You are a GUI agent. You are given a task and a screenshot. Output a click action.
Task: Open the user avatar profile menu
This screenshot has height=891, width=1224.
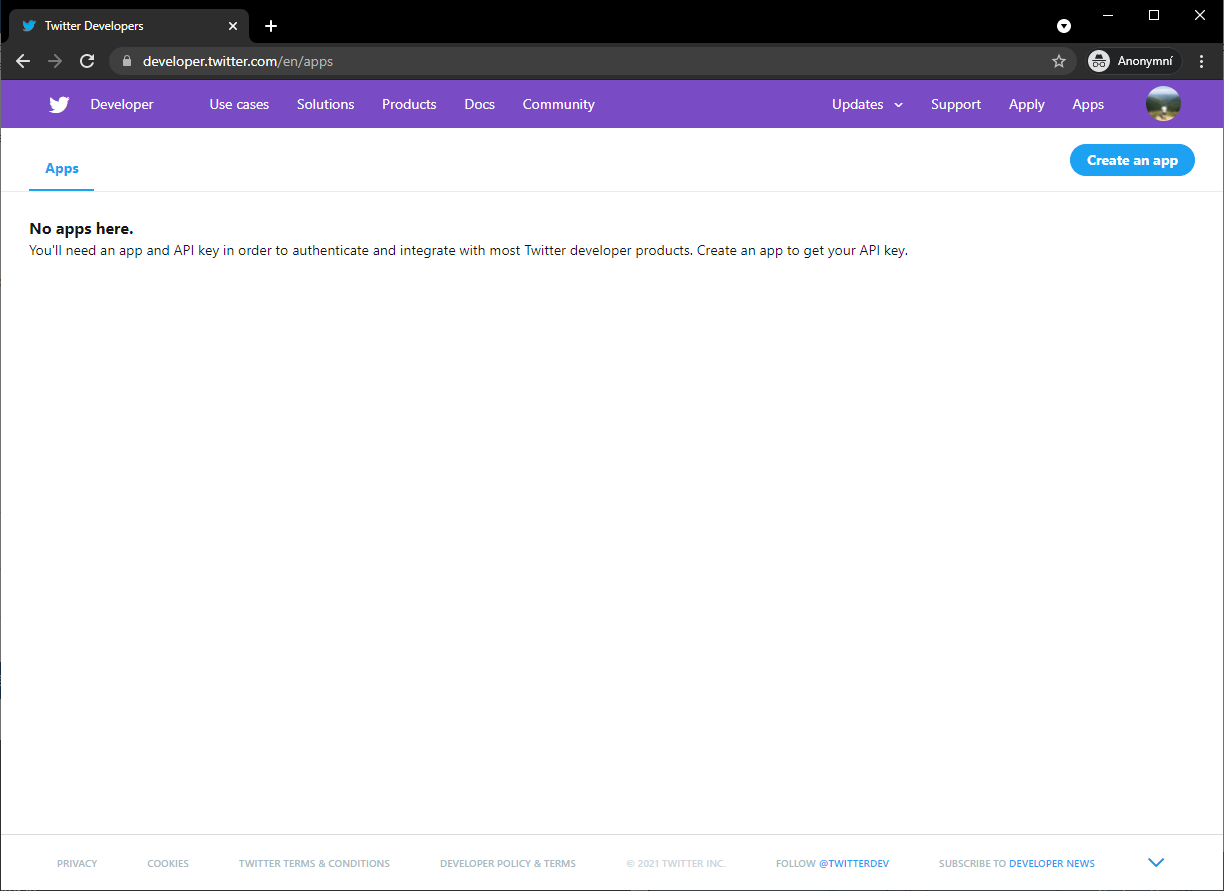coord(1163,104)
